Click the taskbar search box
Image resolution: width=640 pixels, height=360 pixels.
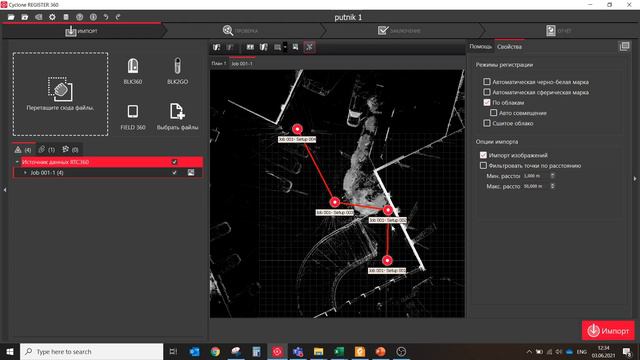pos(91,351)
